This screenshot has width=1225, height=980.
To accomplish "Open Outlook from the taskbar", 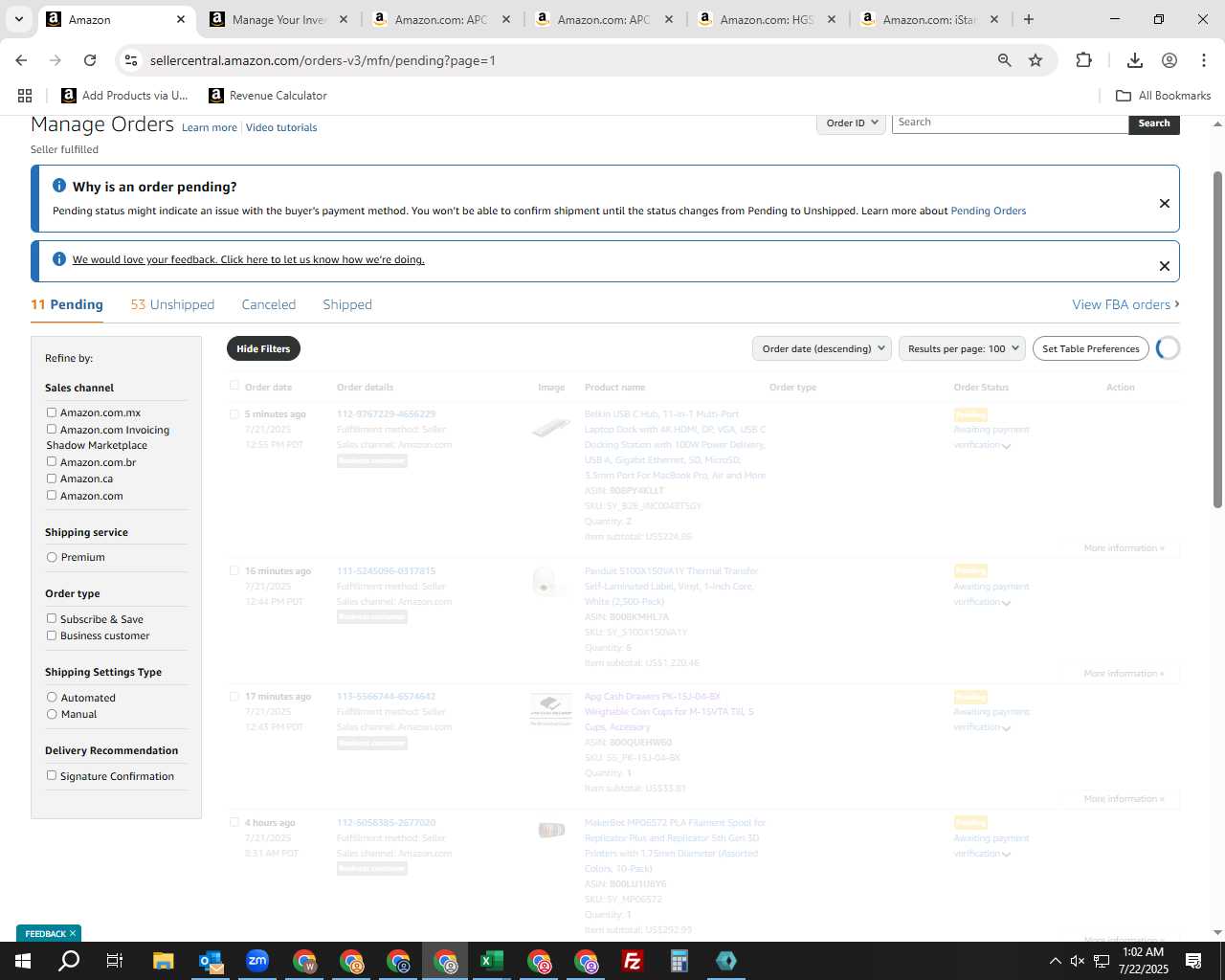I will tap(211, 961).
